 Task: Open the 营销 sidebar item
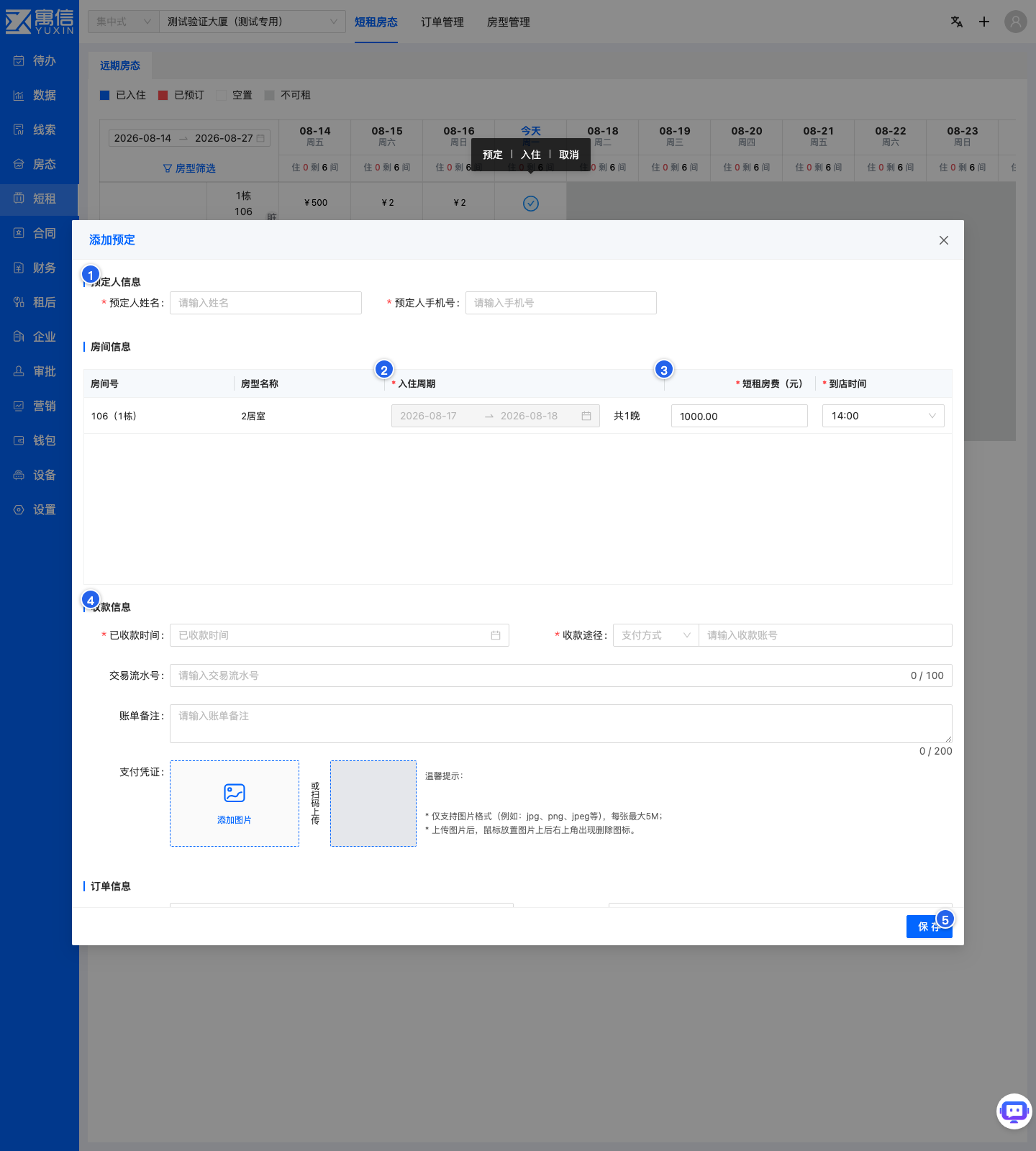click(39, 406)
